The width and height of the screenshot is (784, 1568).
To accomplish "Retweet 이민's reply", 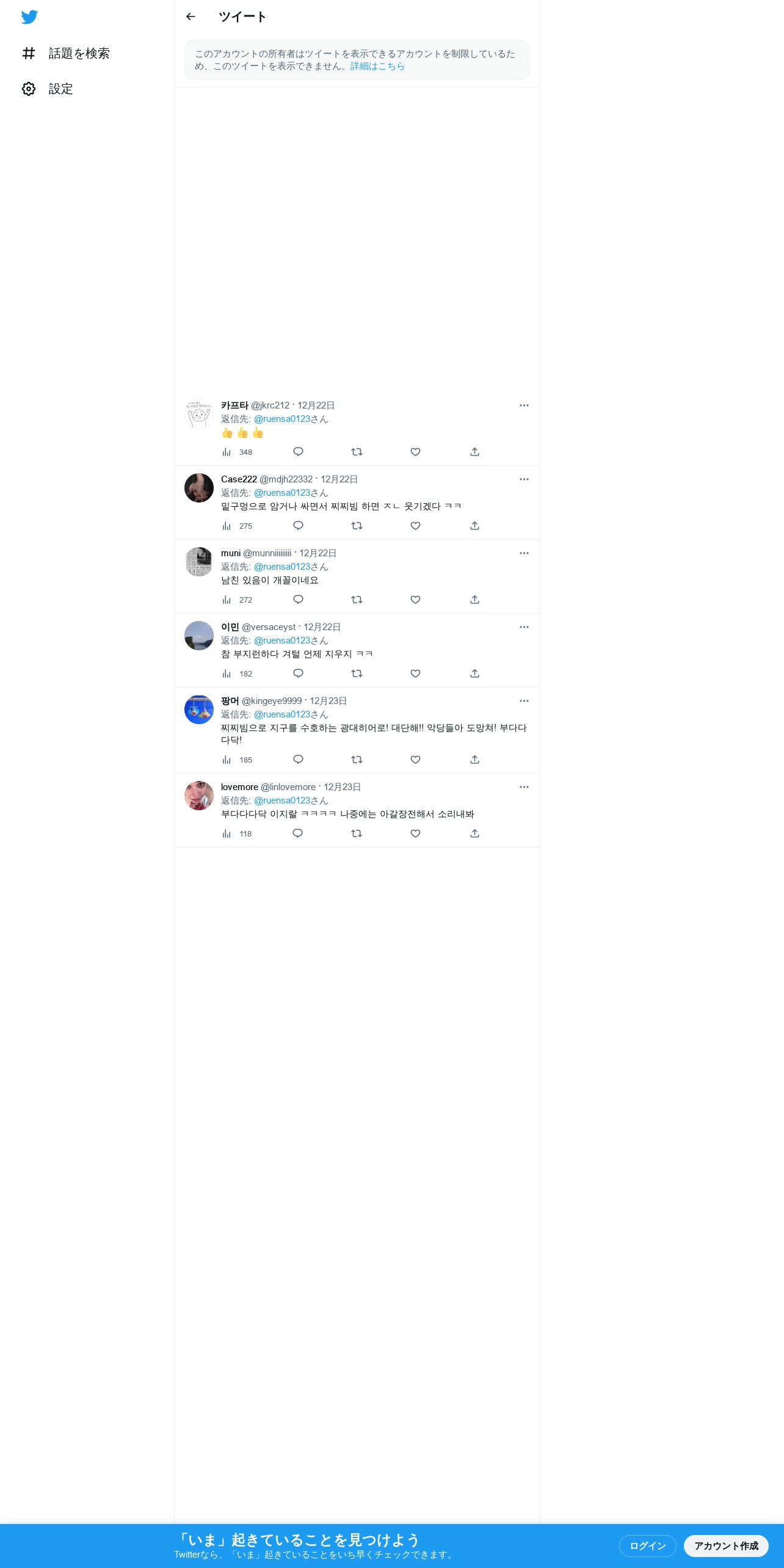I will (x=357, y=673).
